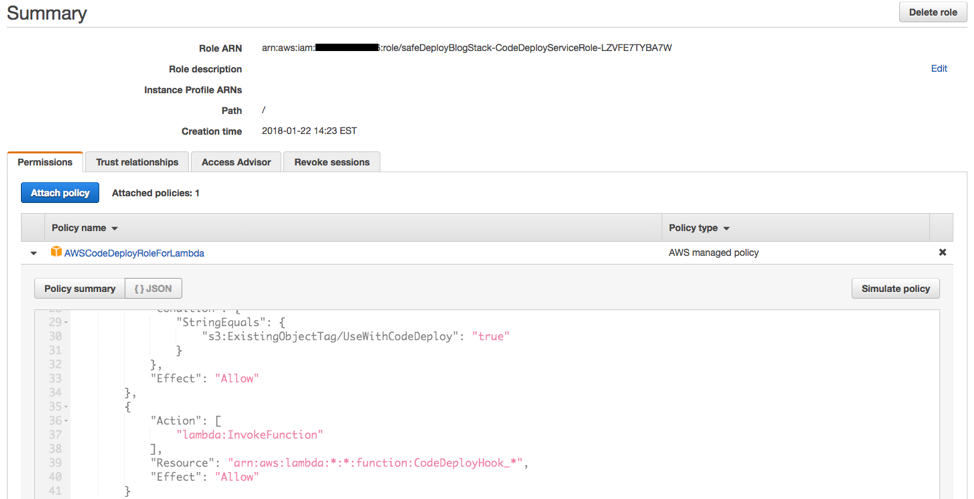The height and width of the screenshot is (499, 974).
Task: Click the "Action" key on line 36
Action: tap(176, 421)
